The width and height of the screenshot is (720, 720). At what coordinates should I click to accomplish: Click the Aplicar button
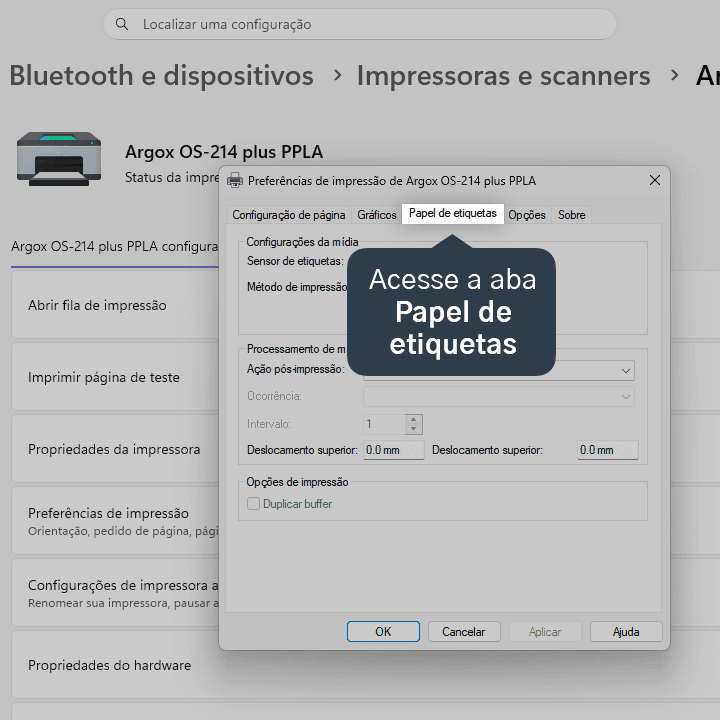(x=545, y=632)
